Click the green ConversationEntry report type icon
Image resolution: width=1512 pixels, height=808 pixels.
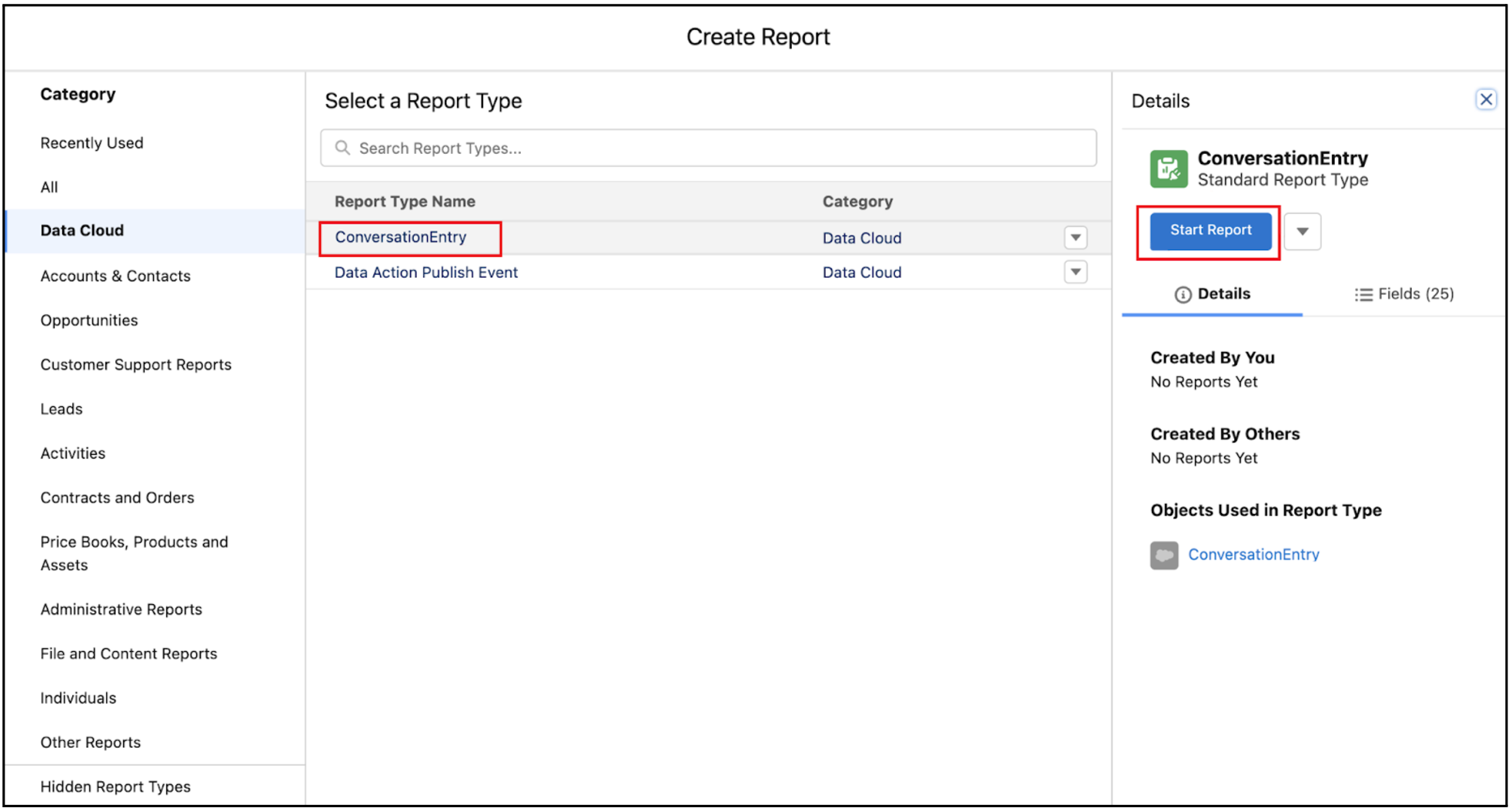pyautogui.click(x=1168, y=169)
